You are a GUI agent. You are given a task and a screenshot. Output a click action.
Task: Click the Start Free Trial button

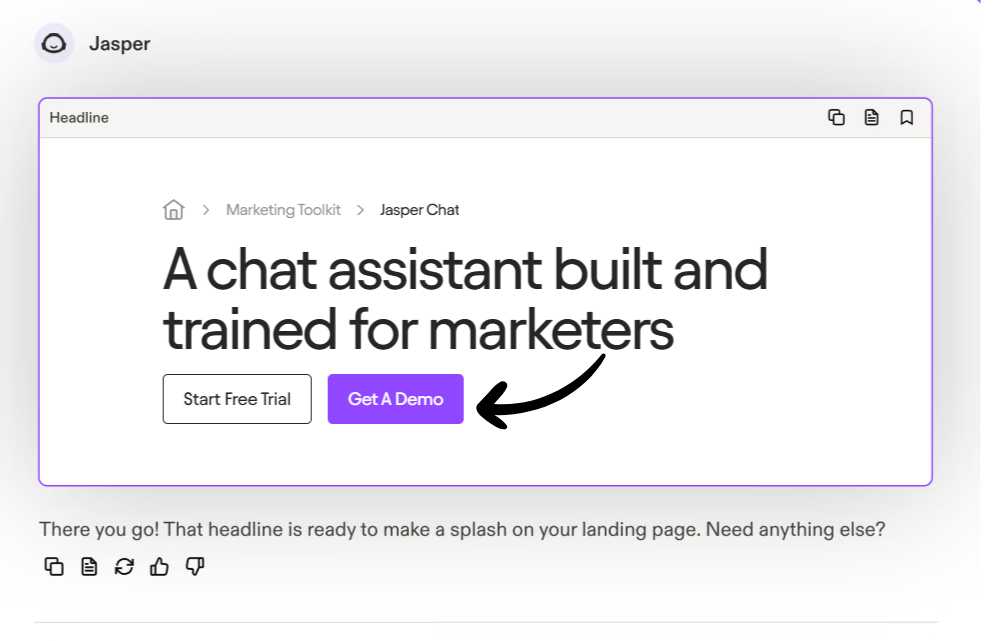coord(237,399)
